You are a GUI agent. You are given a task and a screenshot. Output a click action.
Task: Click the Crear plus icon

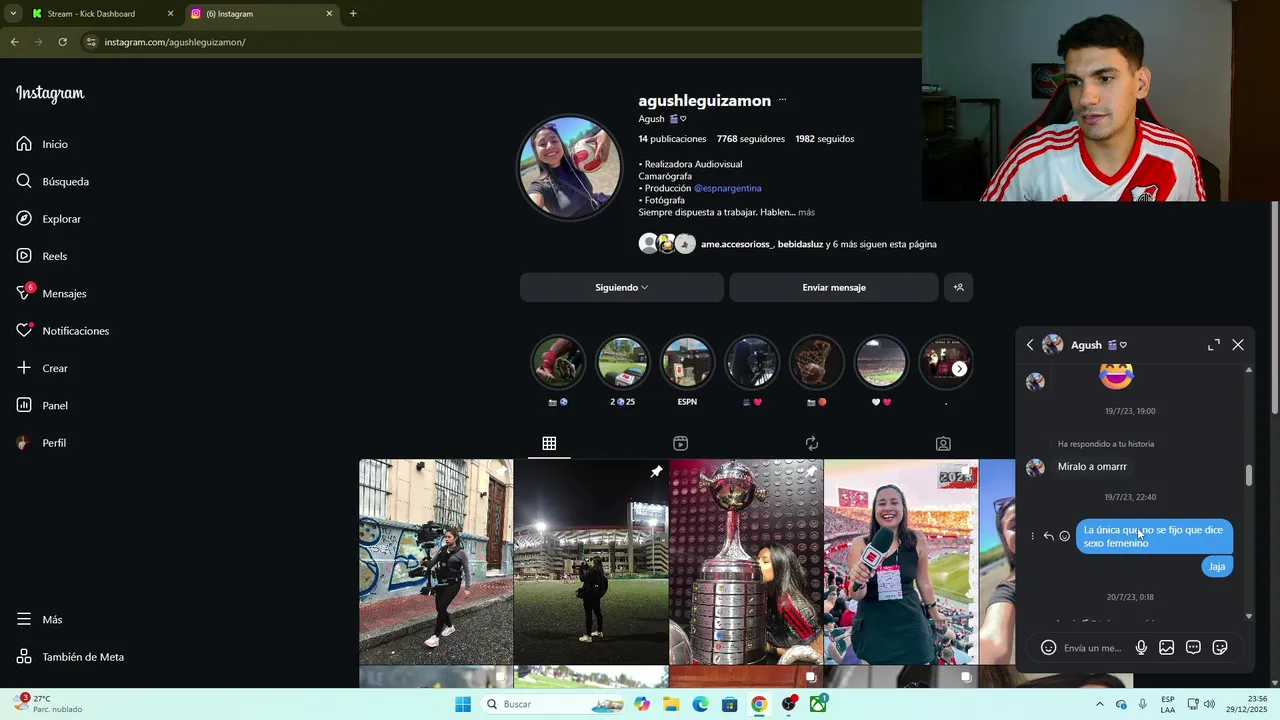(x=24, y=368)
